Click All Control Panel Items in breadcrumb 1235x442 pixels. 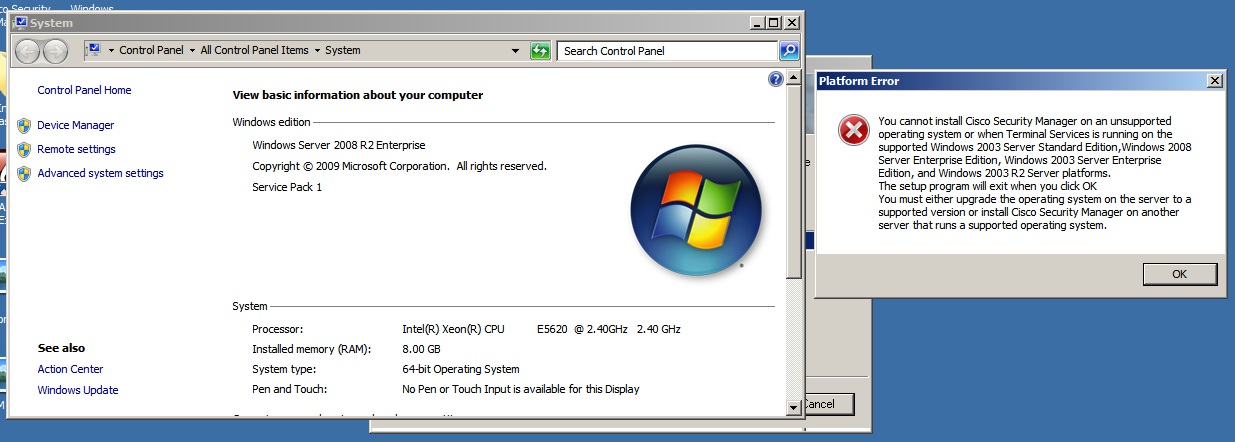pyautogui.click(x=255, y=50)
